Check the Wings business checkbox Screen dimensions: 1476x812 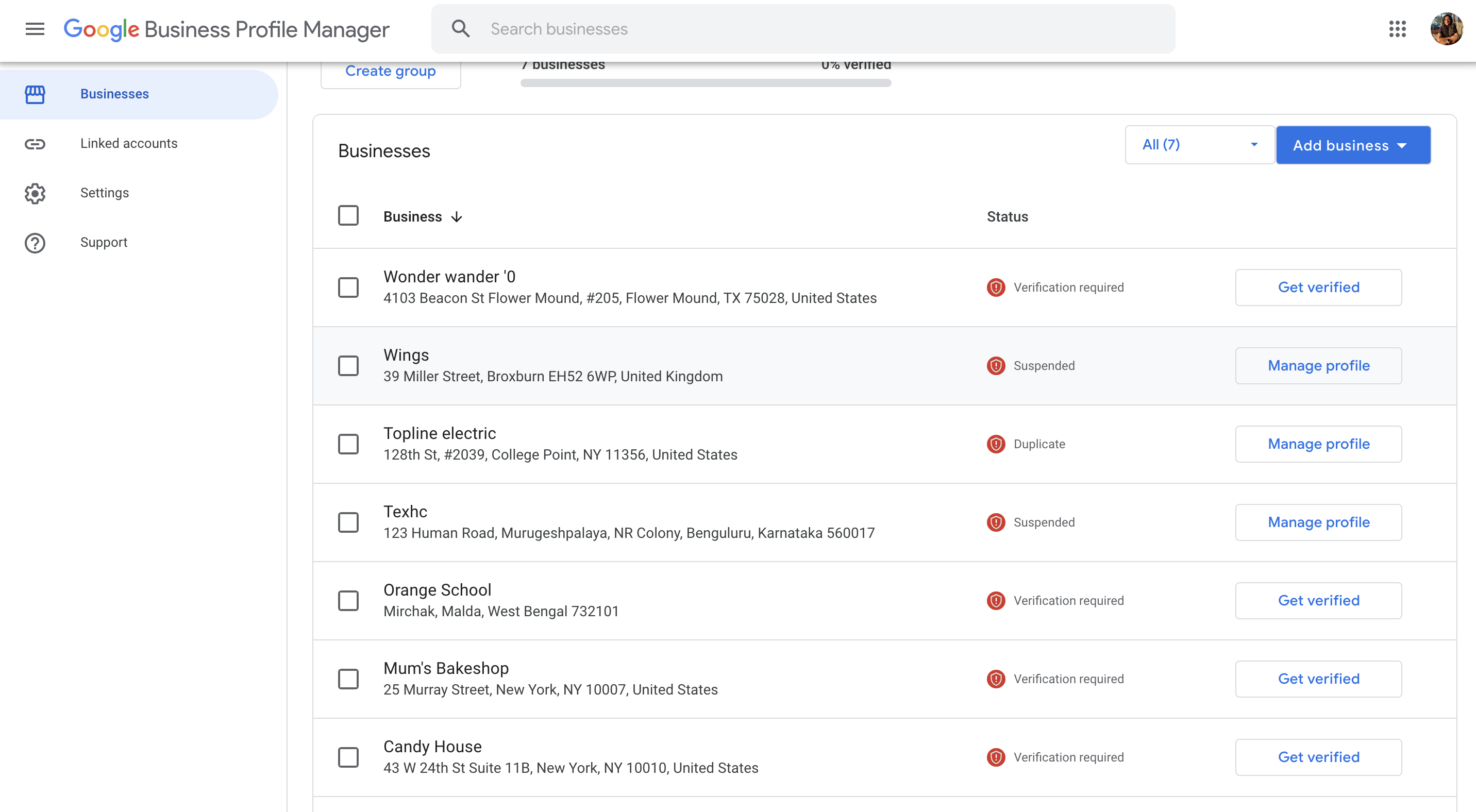(348, 366)
